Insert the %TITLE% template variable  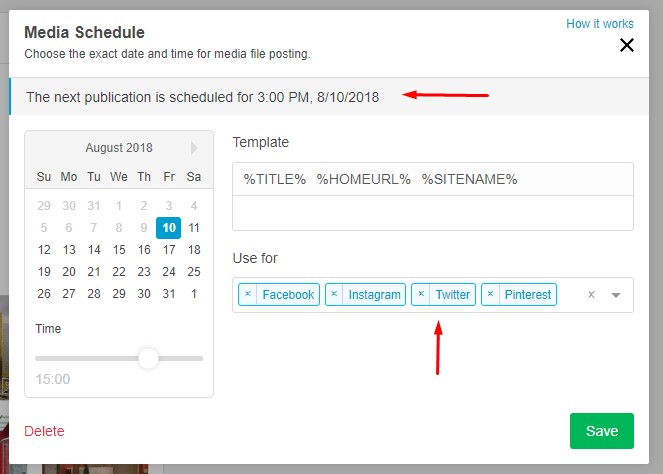coord(275,179)
